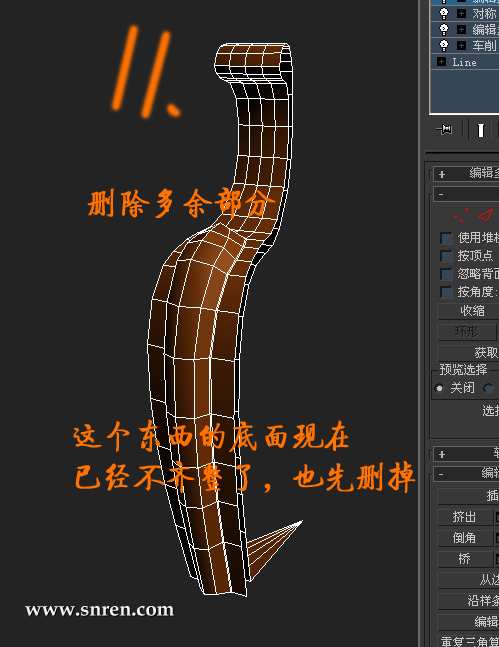Image resolution: width=499 pixels, height=647 pixels.
Task: Click the Show End Result icon
Action: tap(480, 131)
